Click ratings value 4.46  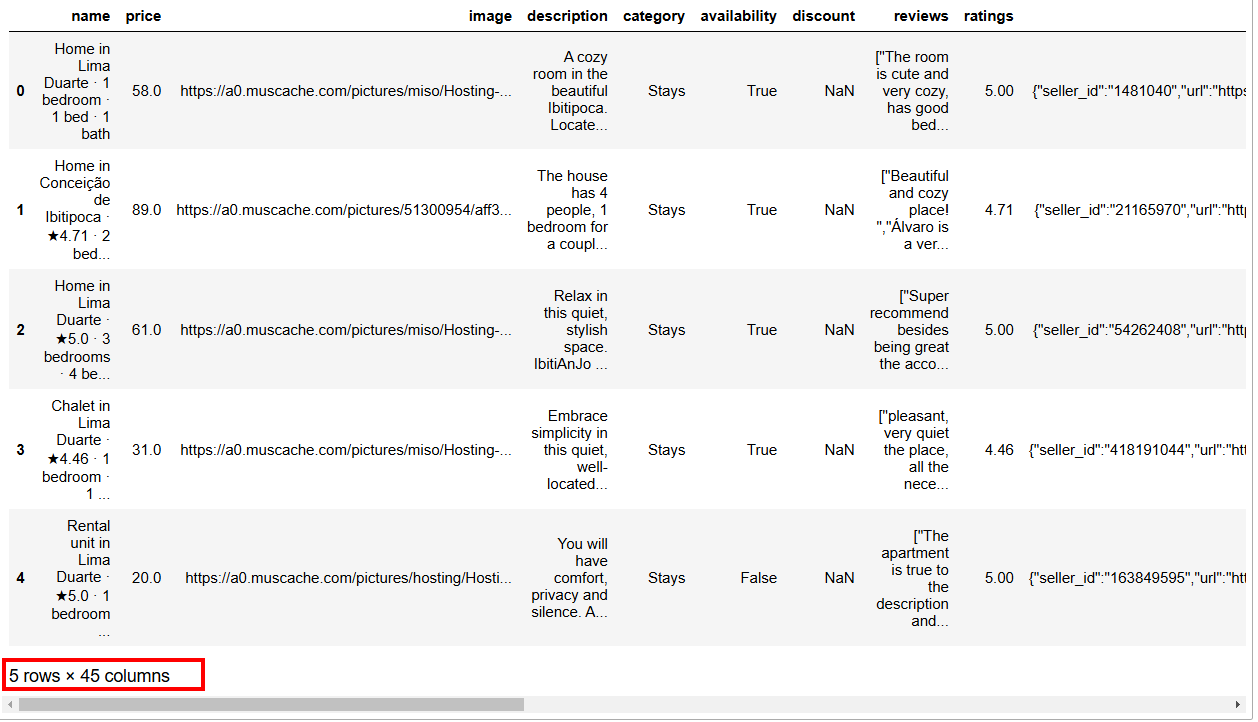999,450
